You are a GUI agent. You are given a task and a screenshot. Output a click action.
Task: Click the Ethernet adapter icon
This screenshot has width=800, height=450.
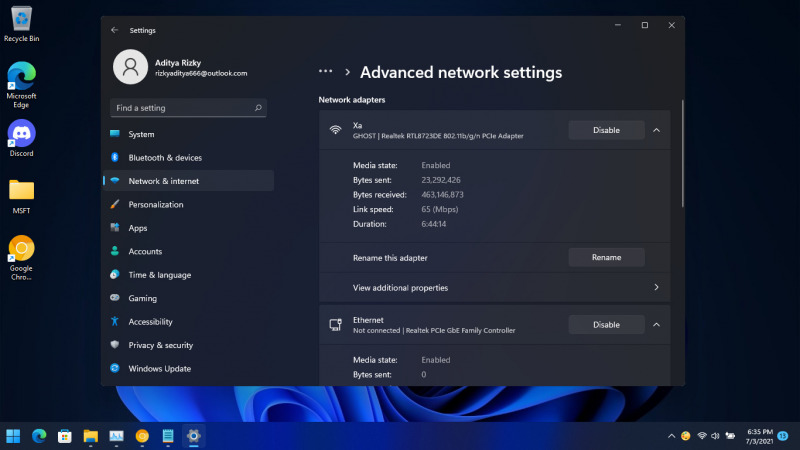coord(335,324)
